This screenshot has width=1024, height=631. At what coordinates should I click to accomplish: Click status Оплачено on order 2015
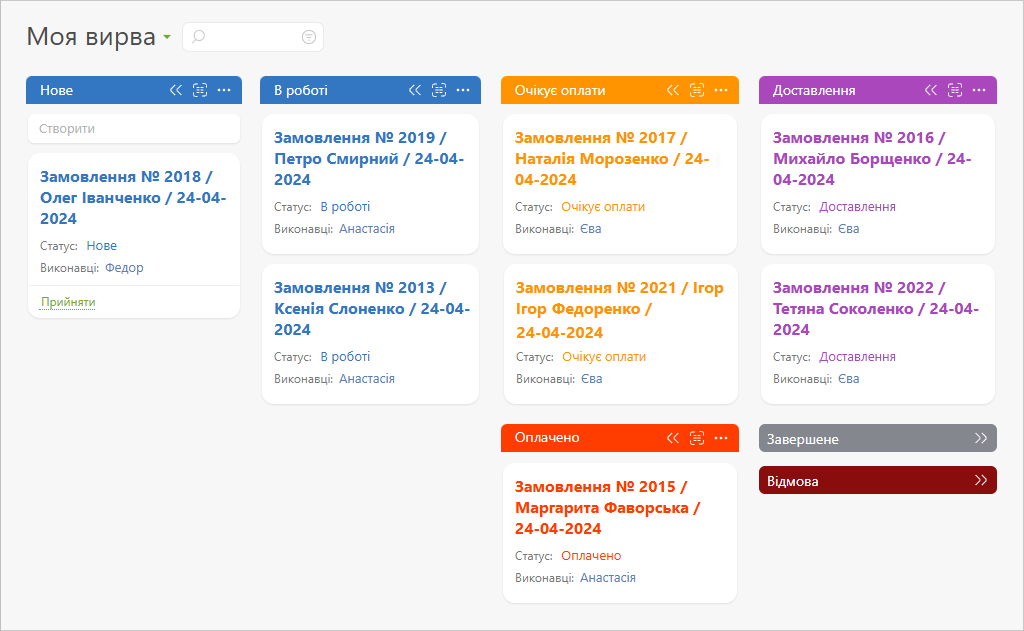[591, 556]
